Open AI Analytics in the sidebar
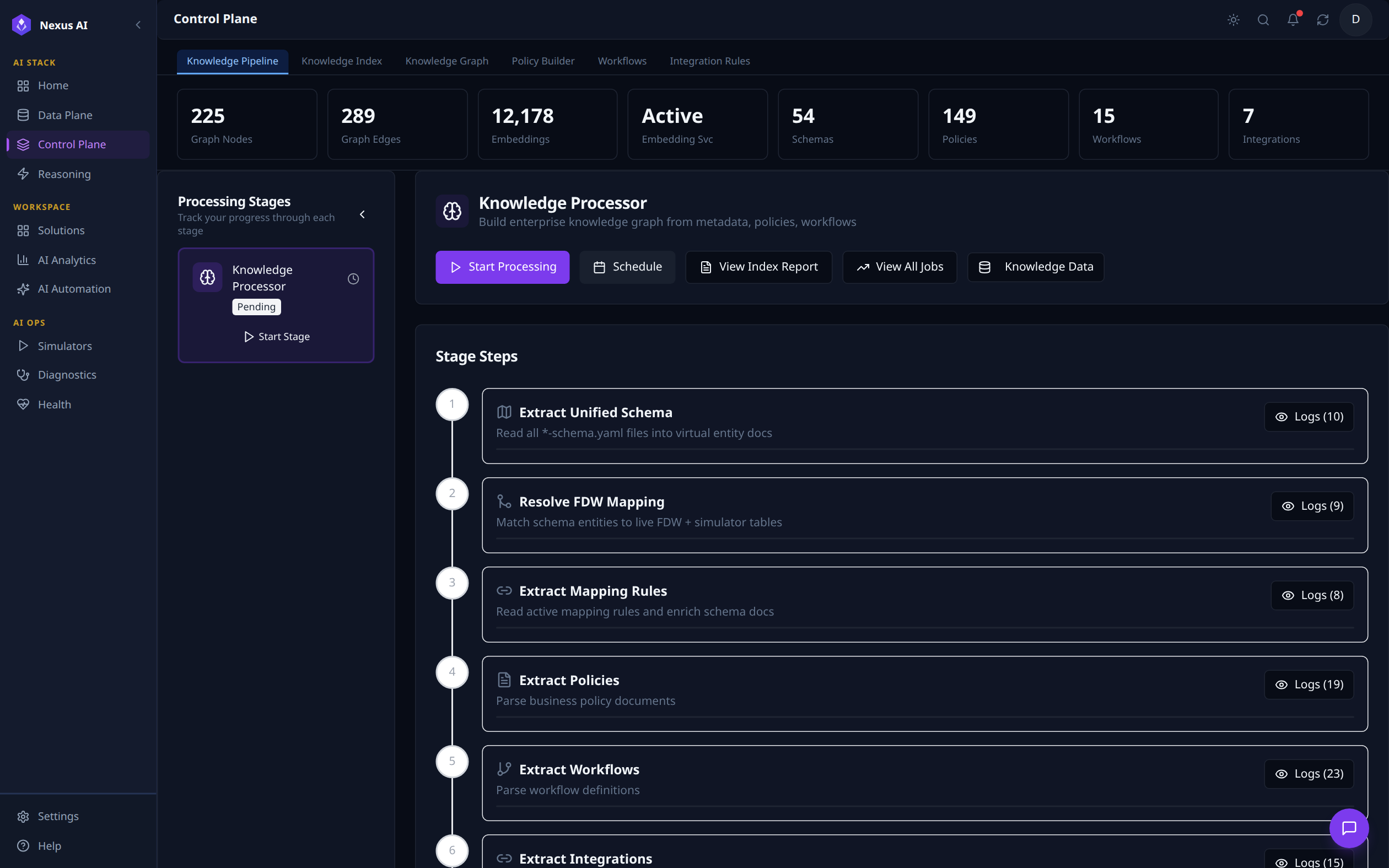The height and width of the screenshot is (868, 1389). coord(78,260)
